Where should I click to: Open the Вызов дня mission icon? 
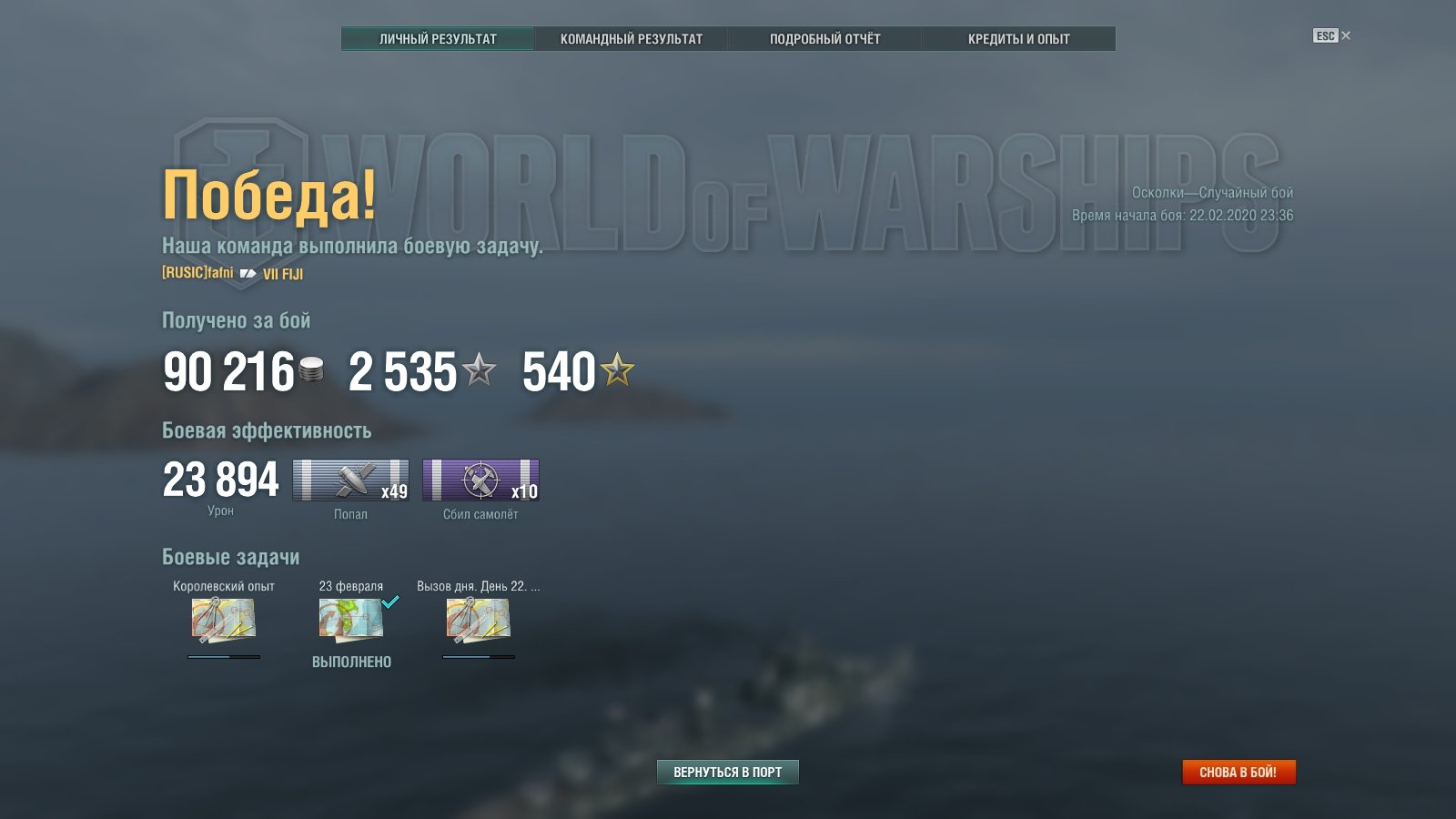coord(478,621)
